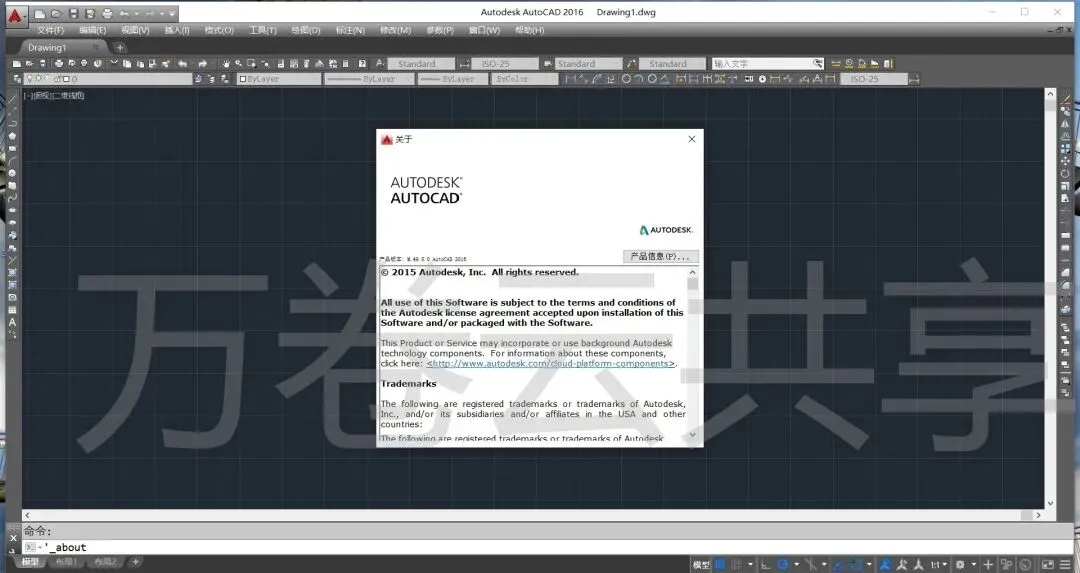1080x573 pixels.
Task: Open status bar Customization menu icon
Action: tap(1065, 565)
